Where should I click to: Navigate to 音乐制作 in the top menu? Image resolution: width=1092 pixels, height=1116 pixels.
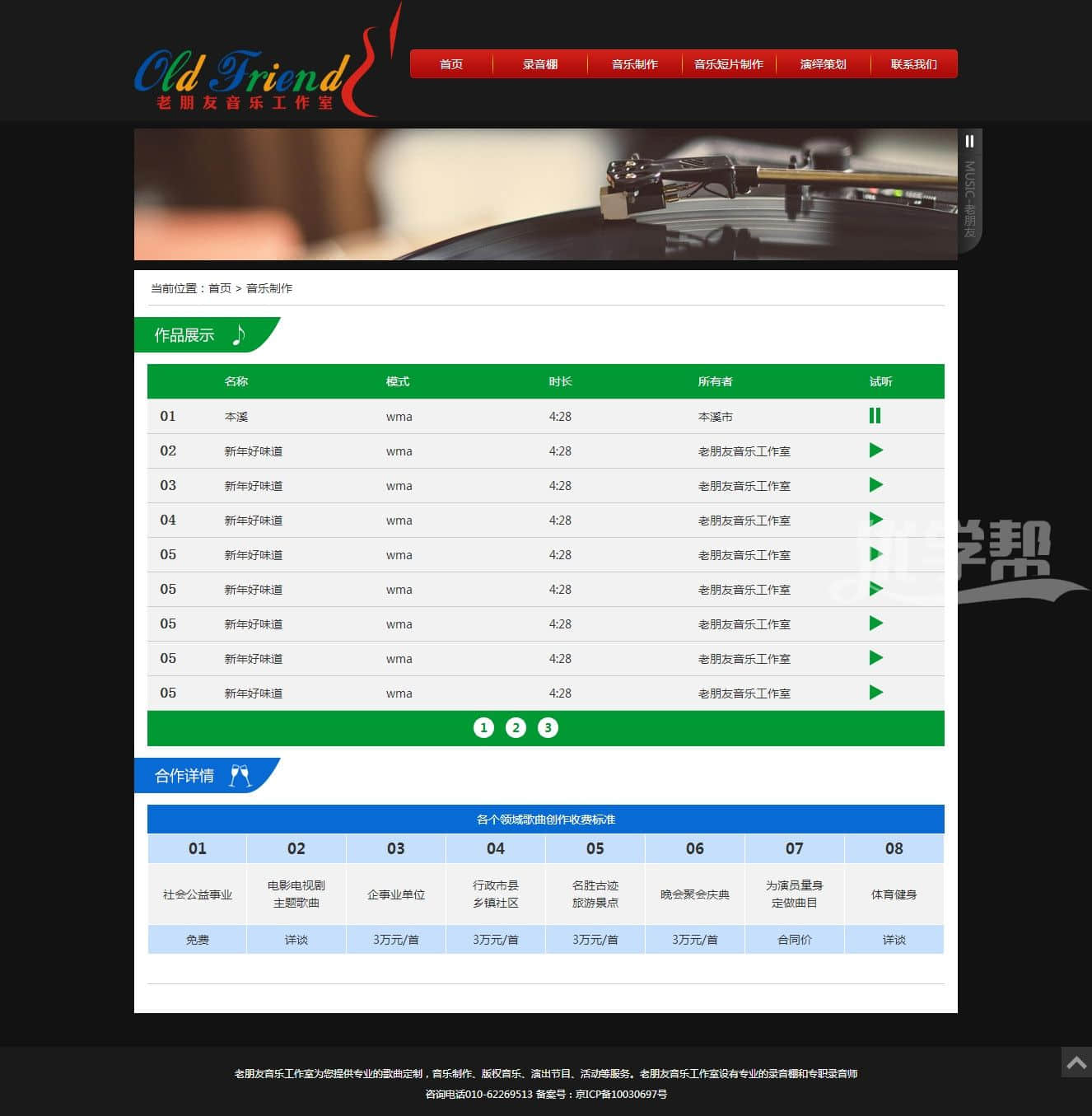[x=634, y=64]
